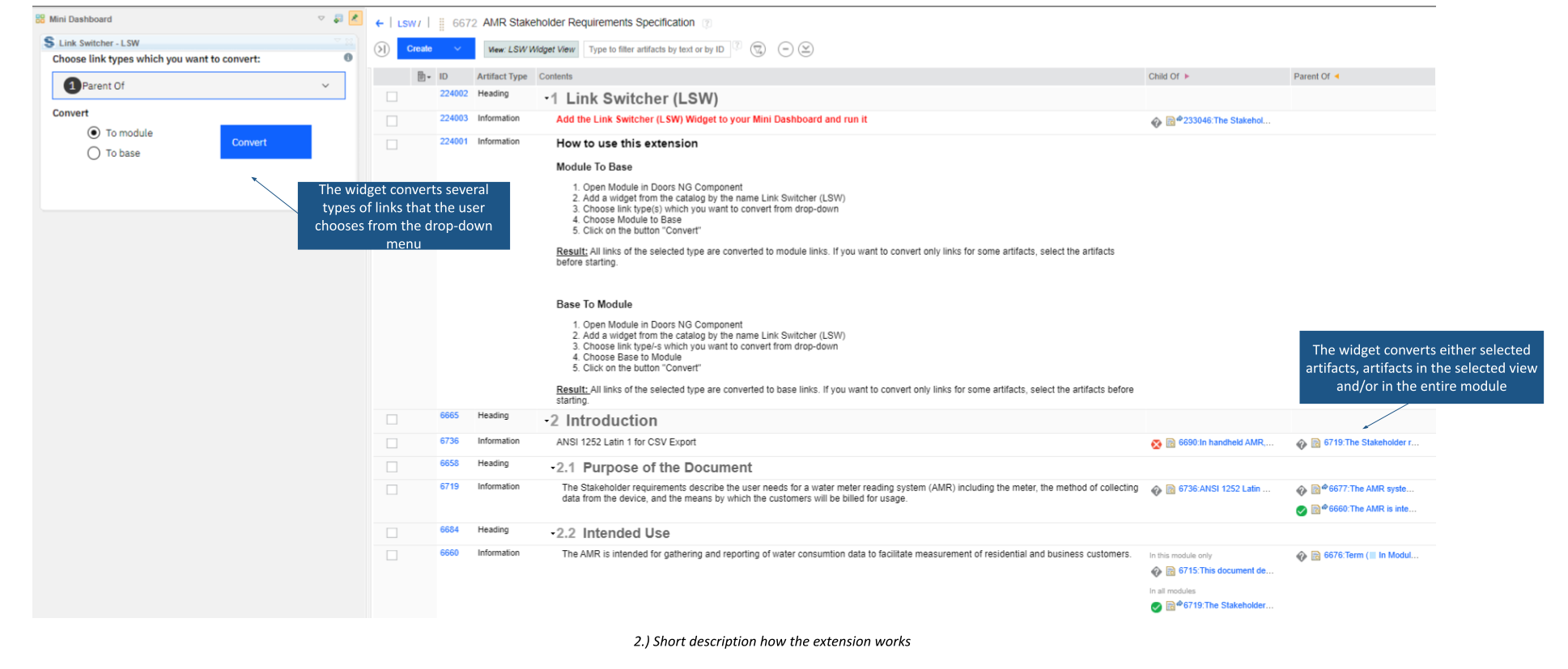Screen dimensions: 1568x669
Task: Click the unknown status diamond beside 6676:Term
Action: [x=1302, y=557]
